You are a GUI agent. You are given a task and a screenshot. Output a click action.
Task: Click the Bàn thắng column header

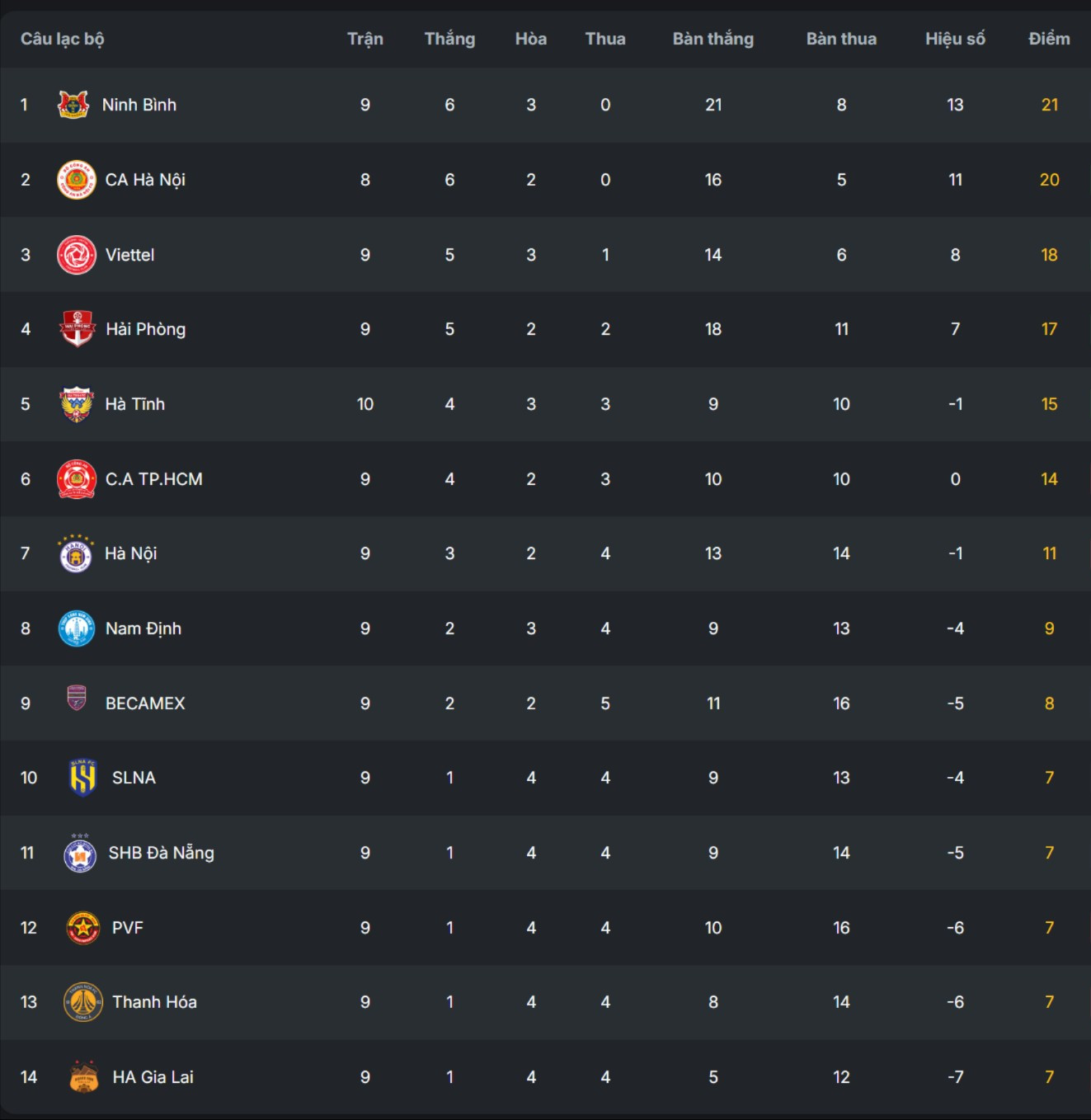point(712,39)
